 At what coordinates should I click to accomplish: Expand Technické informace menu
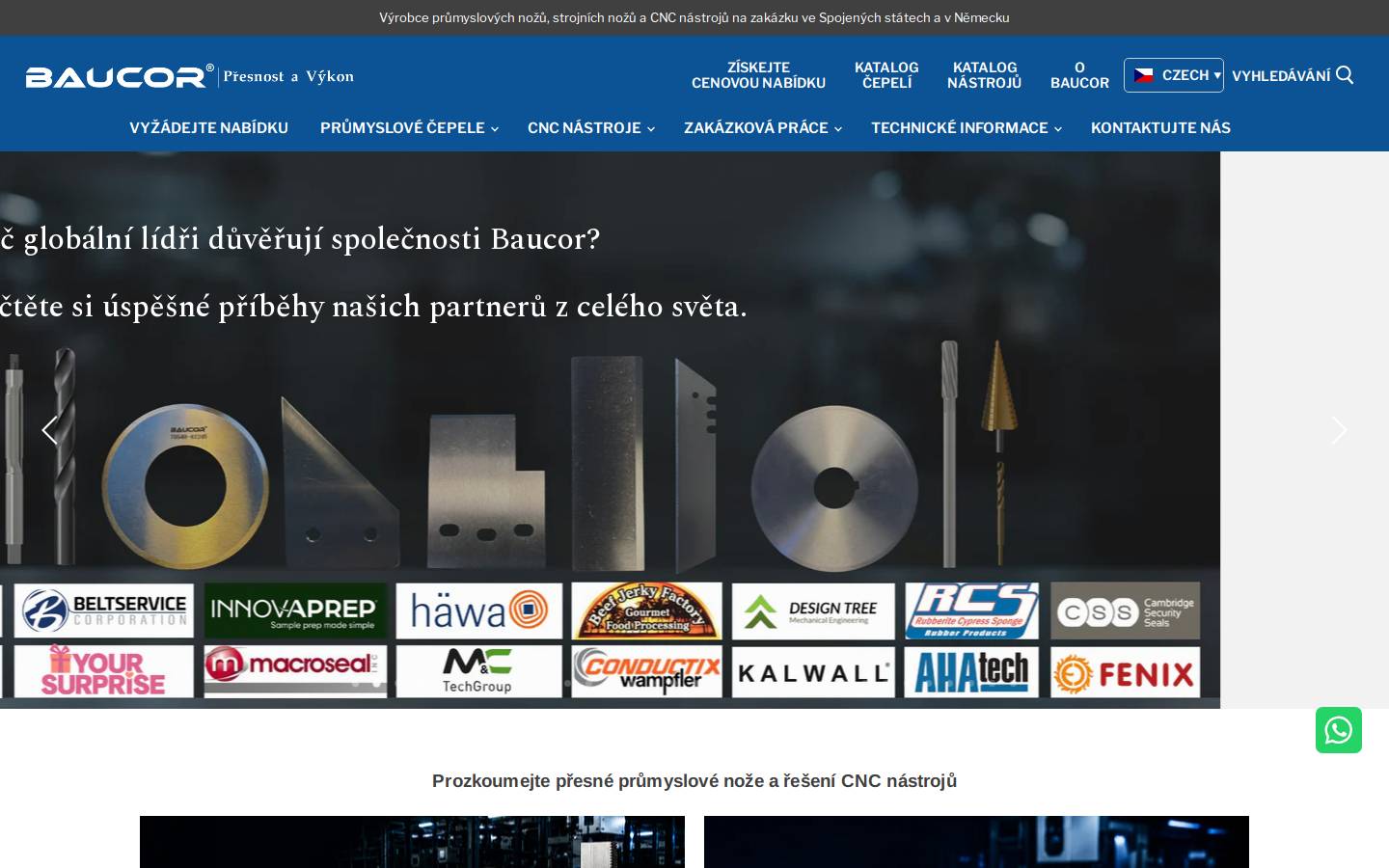point(966,128)
